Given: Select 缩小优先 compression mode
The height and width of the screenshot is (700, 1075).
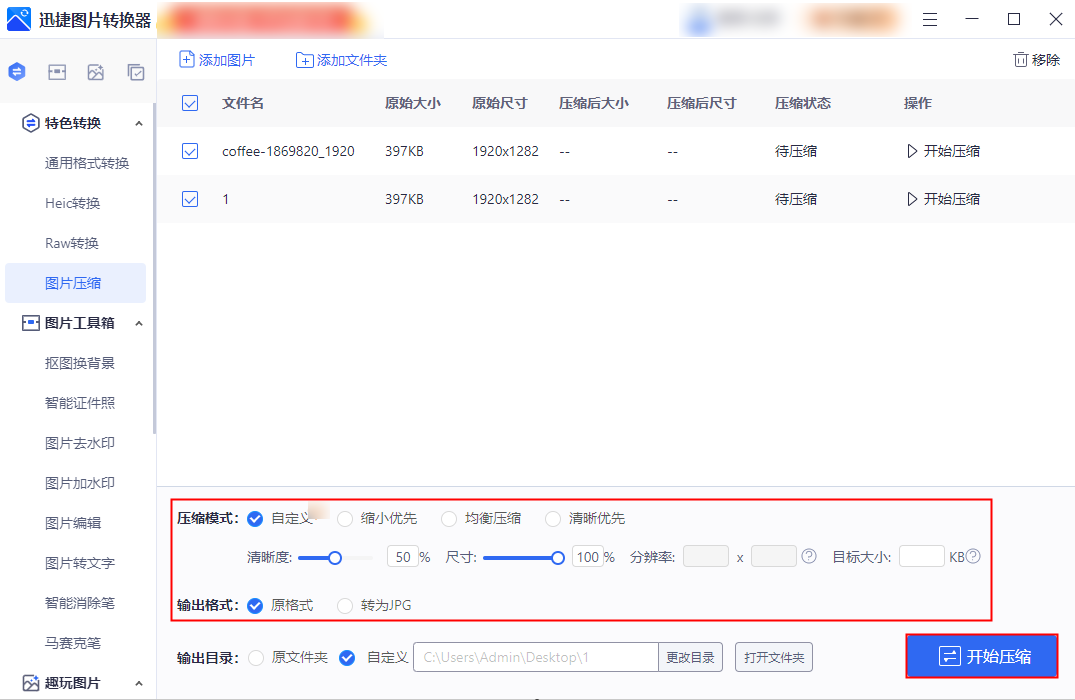Looking at the screenshot, I should click(345, 519).
